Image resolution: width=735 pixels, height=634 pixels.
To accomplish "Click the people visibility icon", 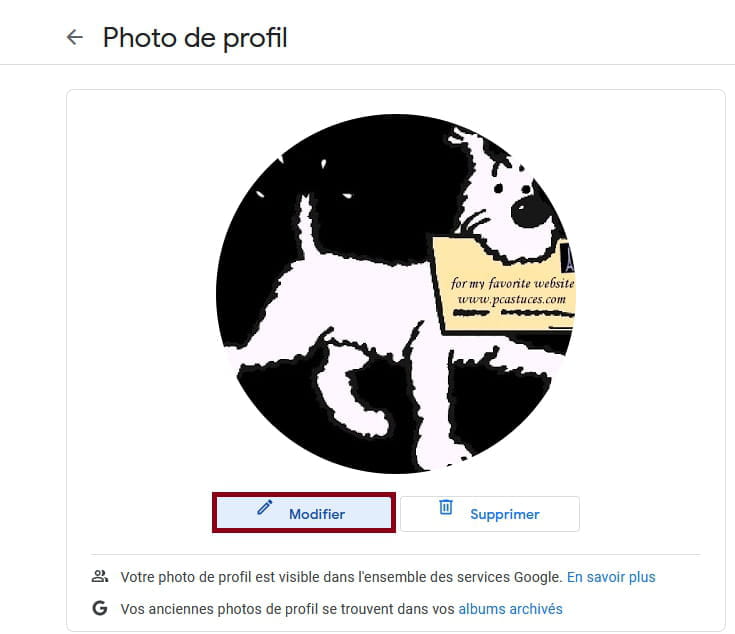I will pyautogui.click(x=100, y=576).
